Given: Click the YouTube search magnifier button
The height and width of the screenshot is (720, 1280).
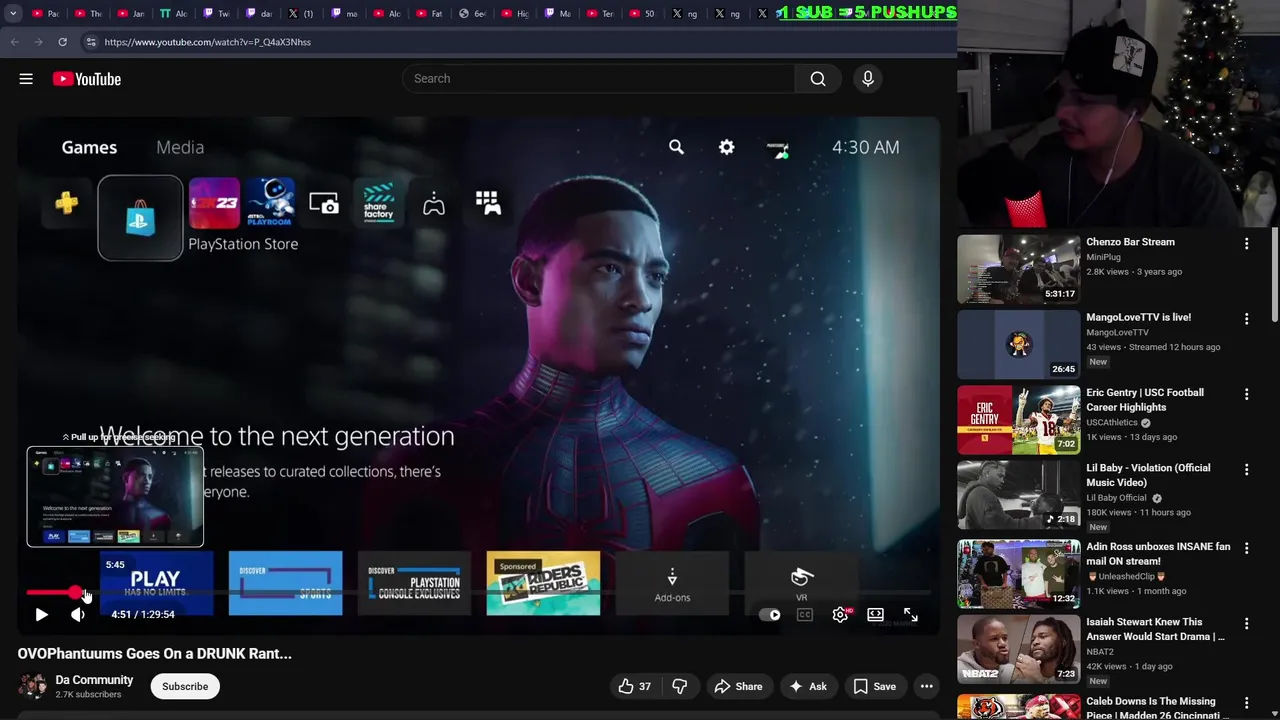Looking at the screenshot, I should [x=818, y=79].
